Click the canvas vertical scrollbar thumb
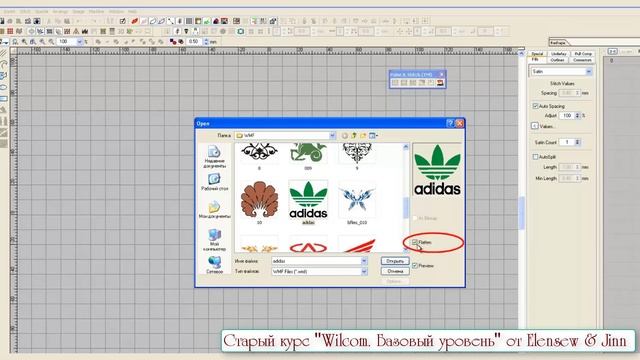The height and width of the screenshot is (360, 640). point(522,212)
